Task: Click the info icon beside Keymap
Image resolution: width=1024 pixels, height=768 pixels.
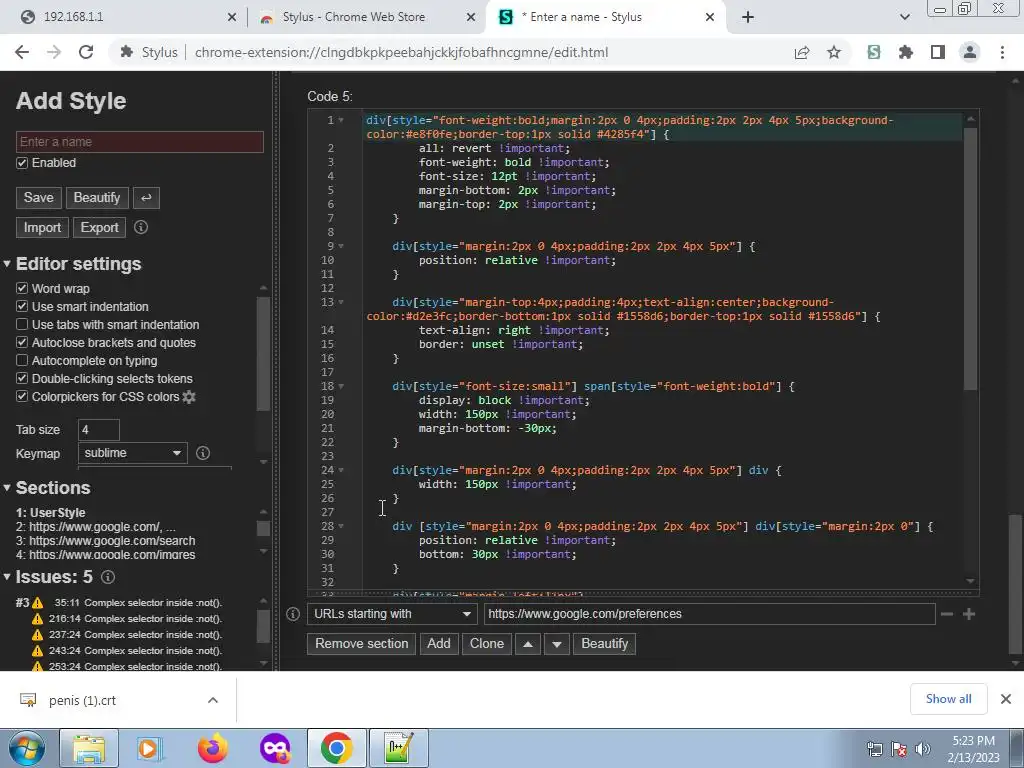Action: pyautogui.click(x=203, y=453)
